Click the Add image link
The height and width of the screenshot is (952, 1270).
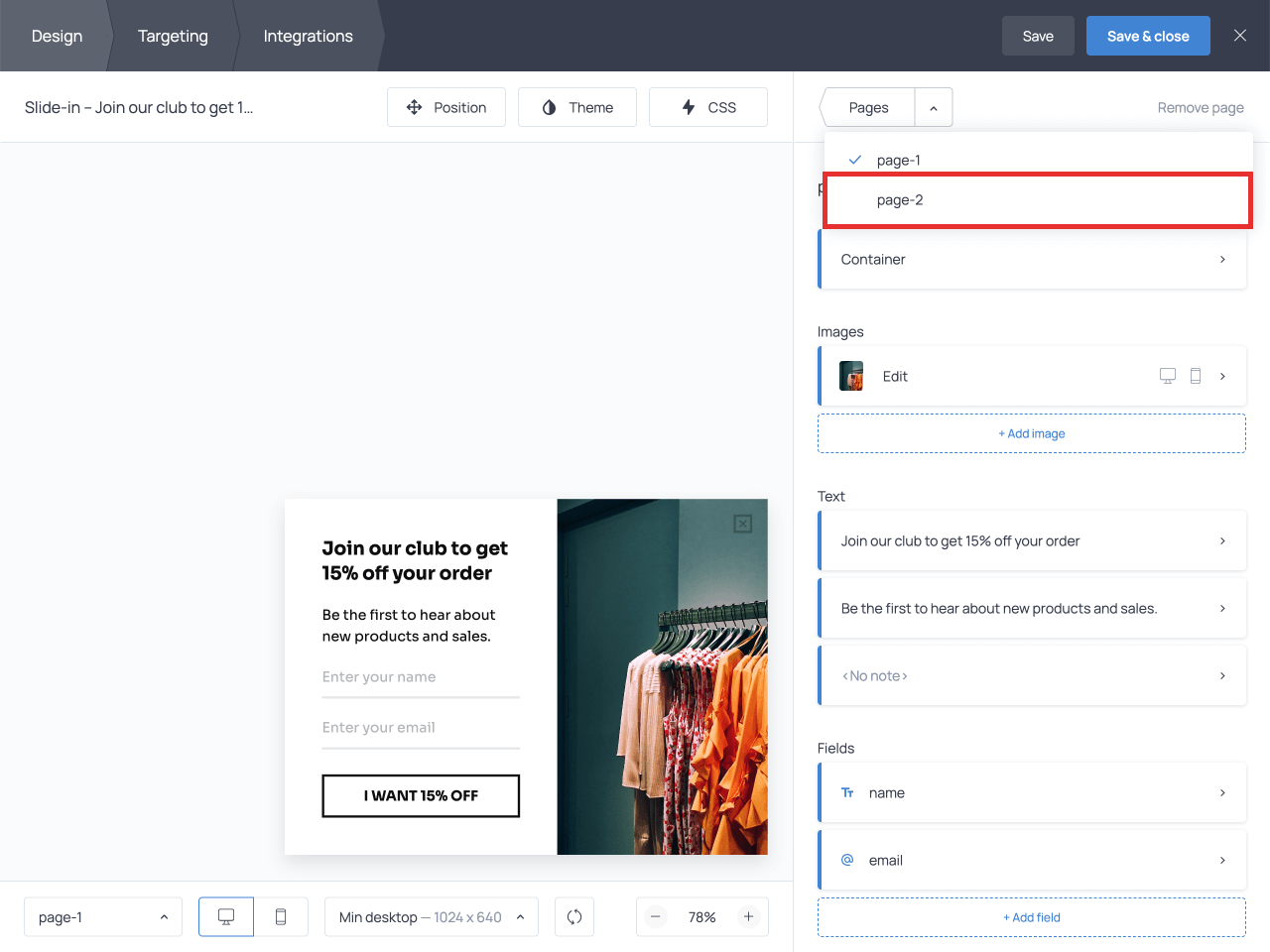(x=1032, y=433)
